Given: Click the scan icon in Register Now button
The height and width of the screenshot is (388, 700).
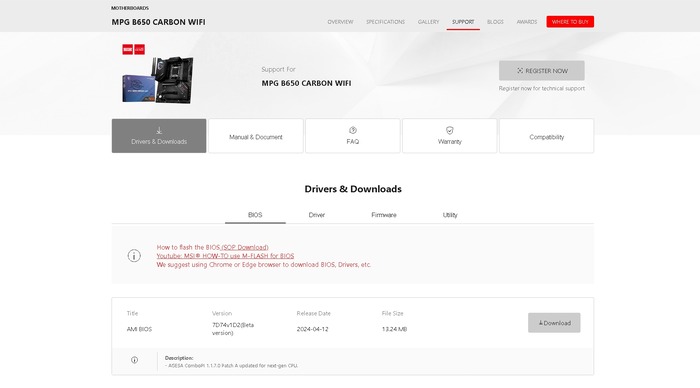Looking at the screenshot, I should [x=520, y=71].
